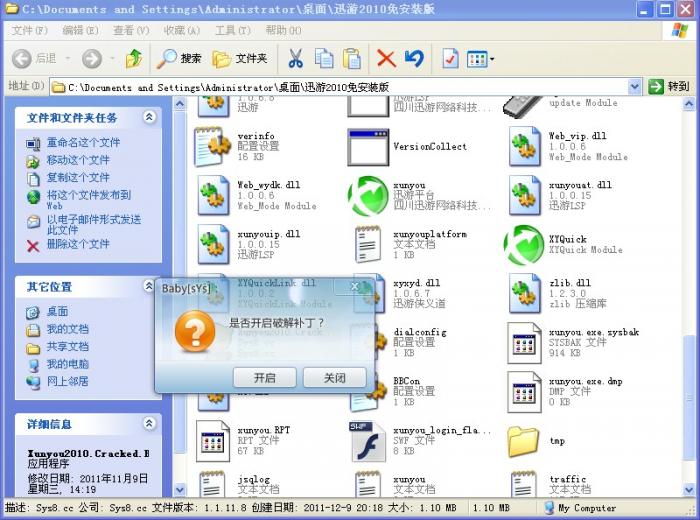Select the Web_wydk.dll file icon
This screenshot has height=520, width=700.
coord(212,196)
